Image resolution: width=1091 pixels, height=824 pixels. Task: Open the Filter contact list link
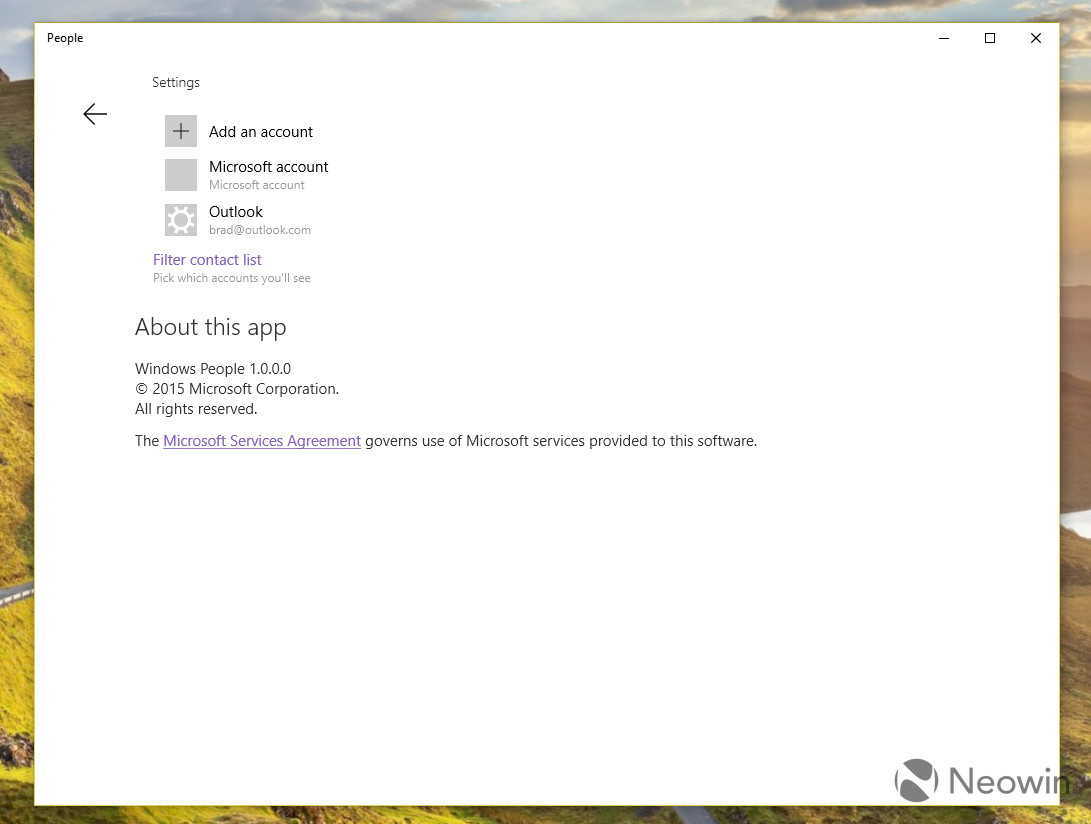point(207,260)
